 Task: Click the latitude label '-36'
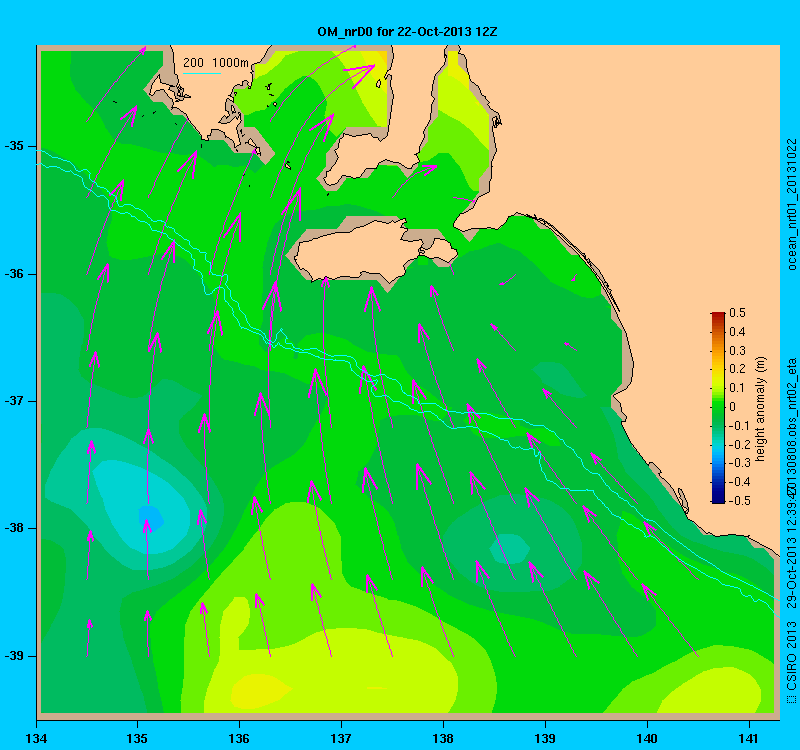14,274
